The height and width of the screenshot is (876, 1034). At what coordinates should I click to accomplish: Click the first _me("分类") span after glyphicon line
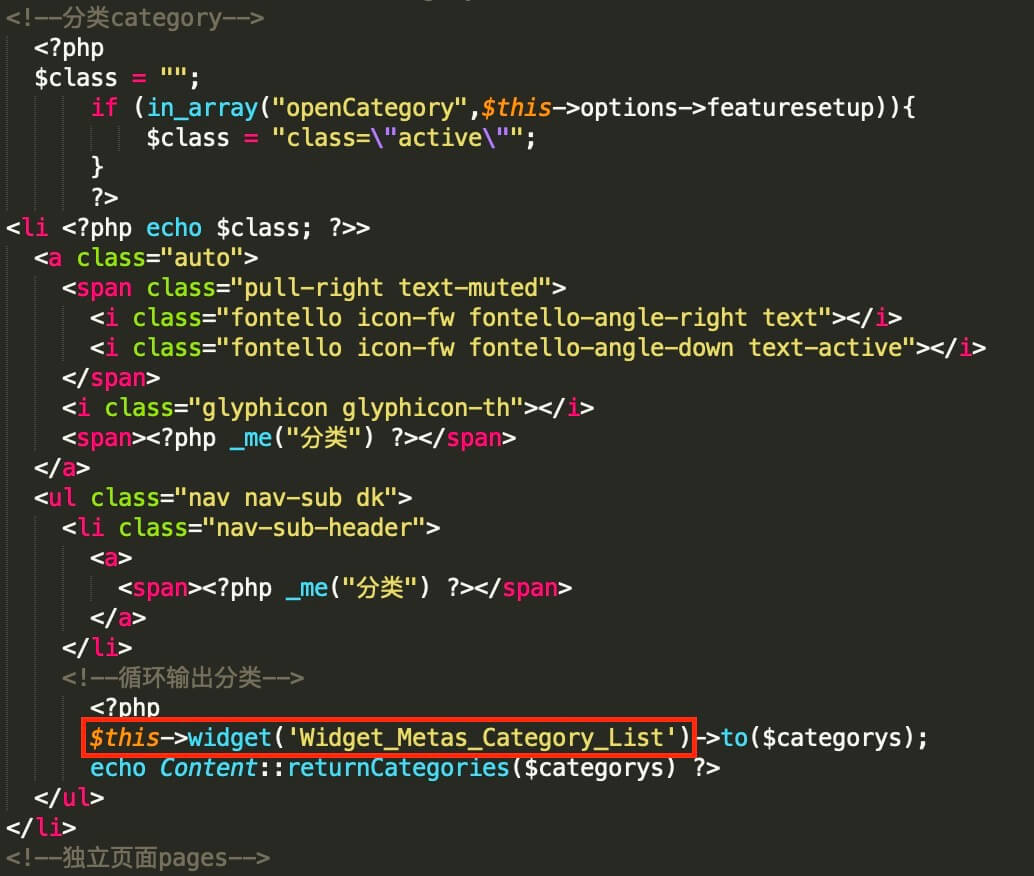coord(289,438)
